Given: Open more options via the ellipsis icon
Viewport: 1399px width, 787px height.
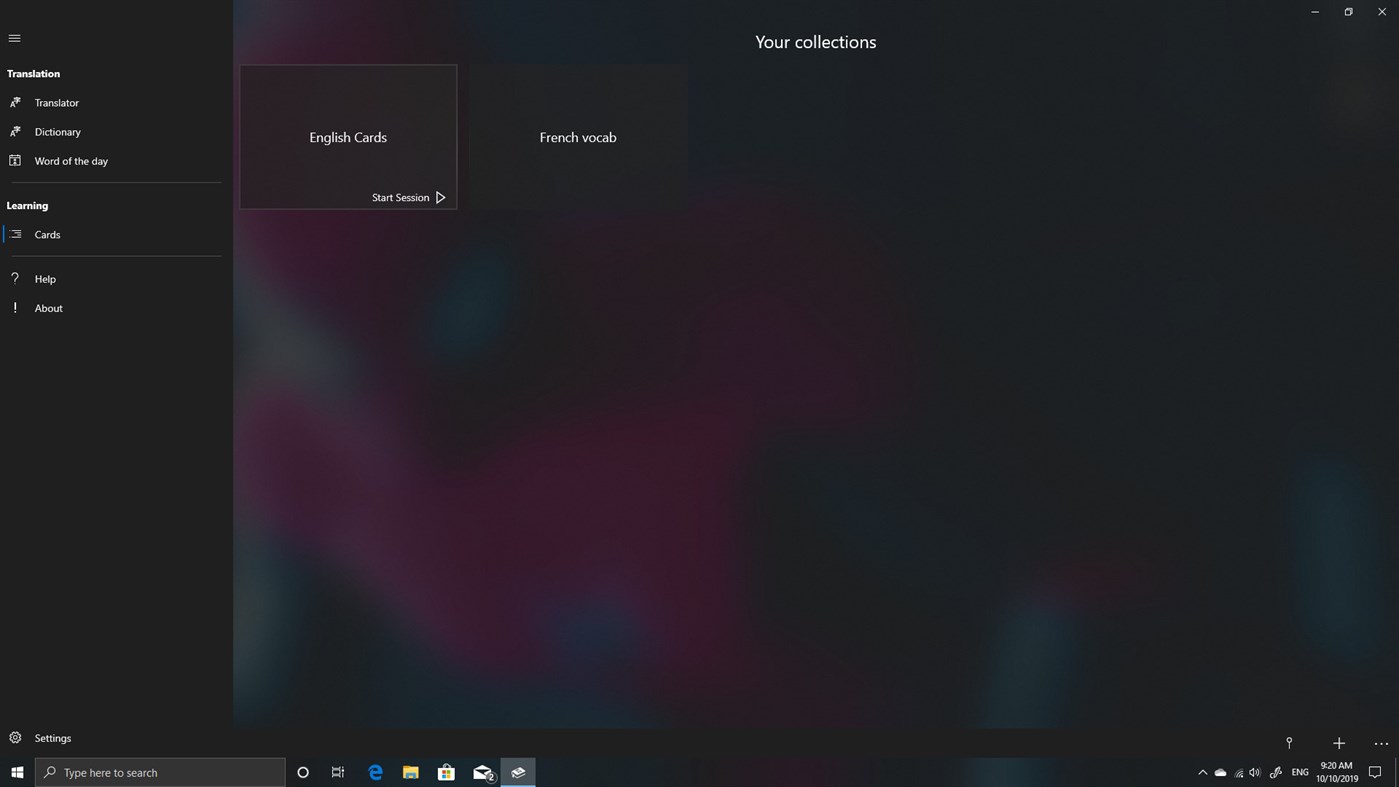Looking at the screenshot, I should [x=1381, y=743].
